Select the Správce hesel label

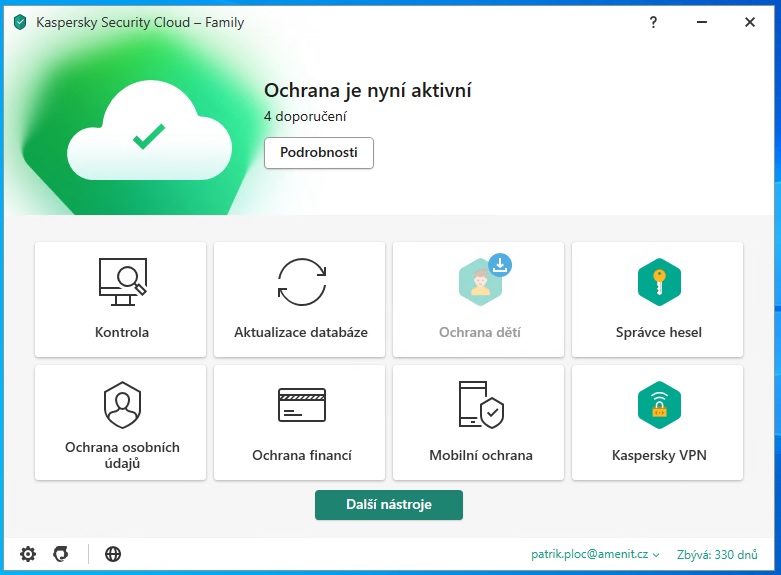(x=658, y=332)
